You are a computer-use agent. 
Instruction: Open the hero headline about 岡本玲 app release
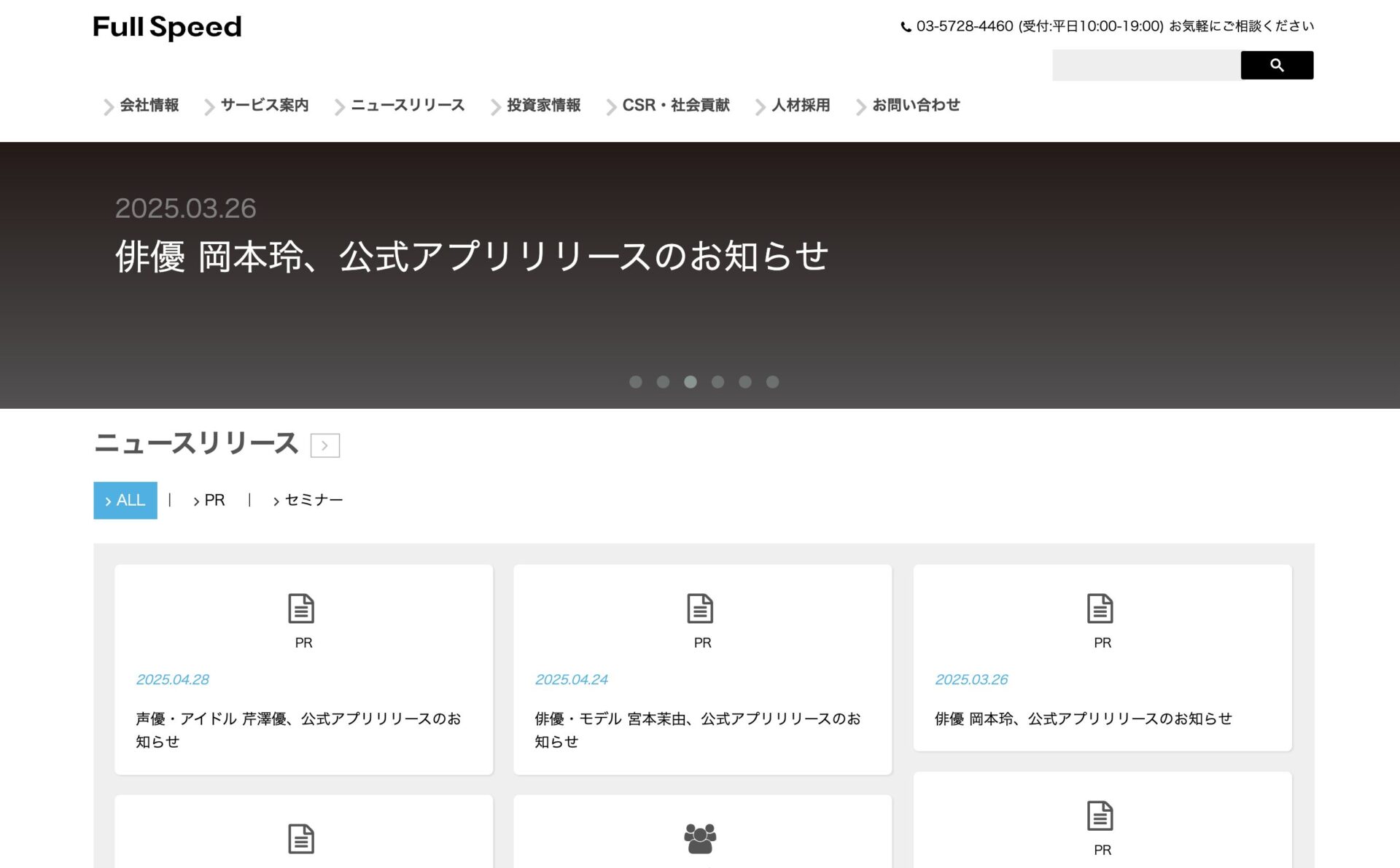point(472,257)
